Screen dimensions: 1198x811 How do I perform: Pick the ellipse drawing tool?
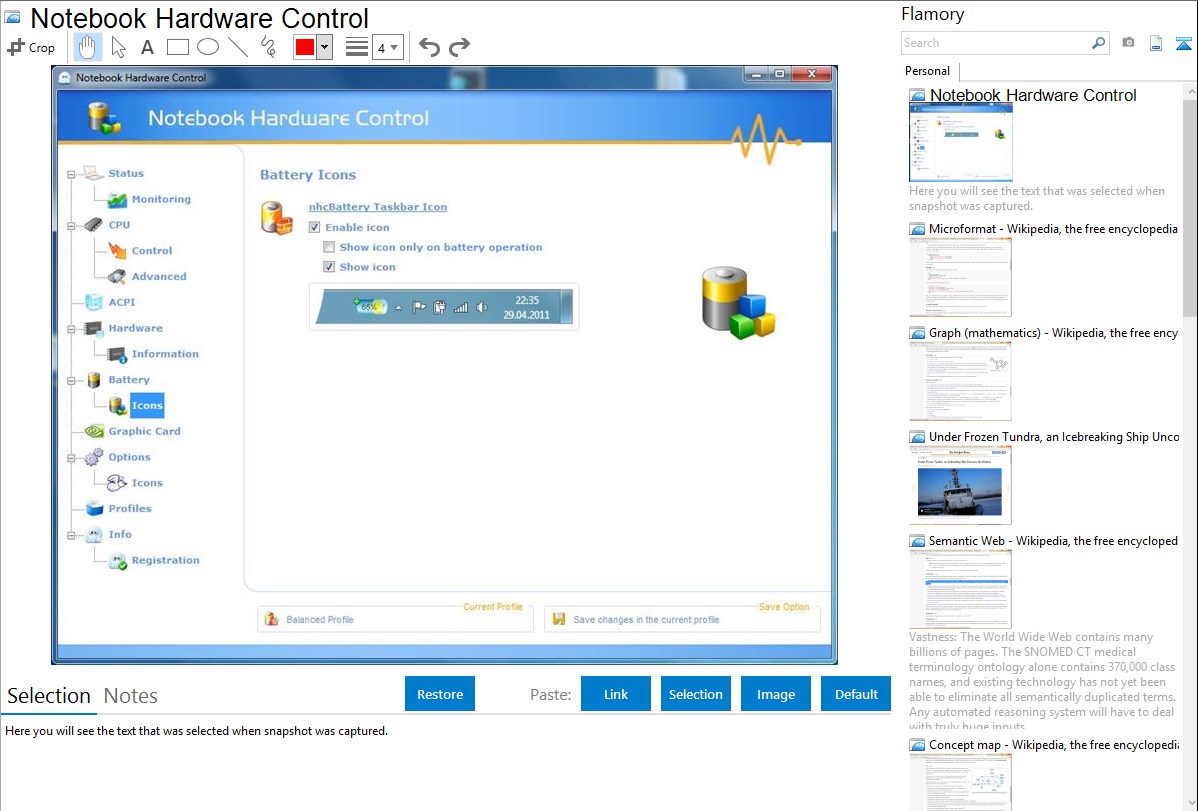coord(208,47)
